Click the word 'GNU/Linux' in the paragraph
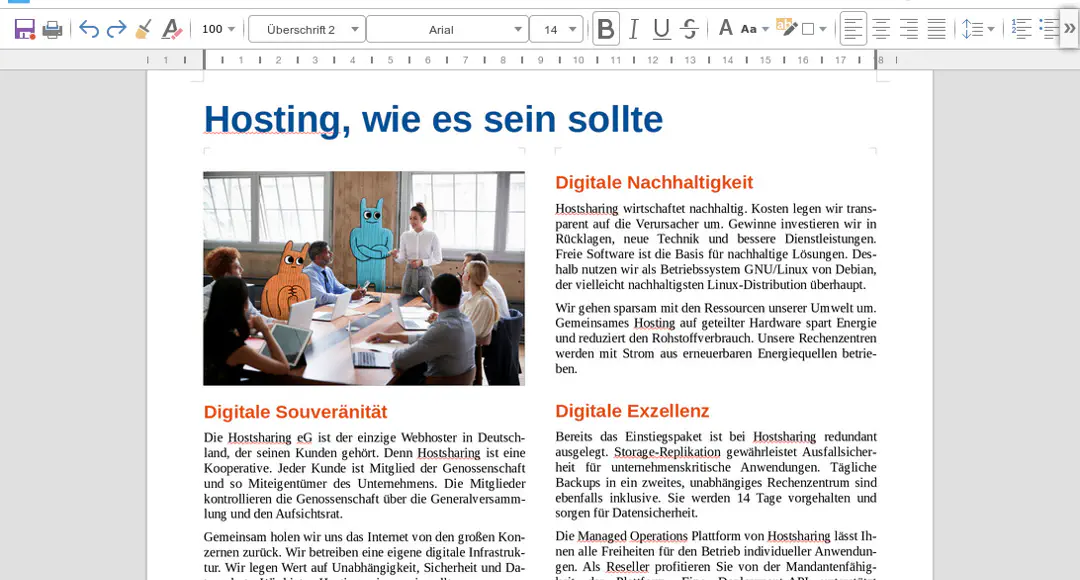This screenshot has width=1080, height=580. click(x=777, y=269)
